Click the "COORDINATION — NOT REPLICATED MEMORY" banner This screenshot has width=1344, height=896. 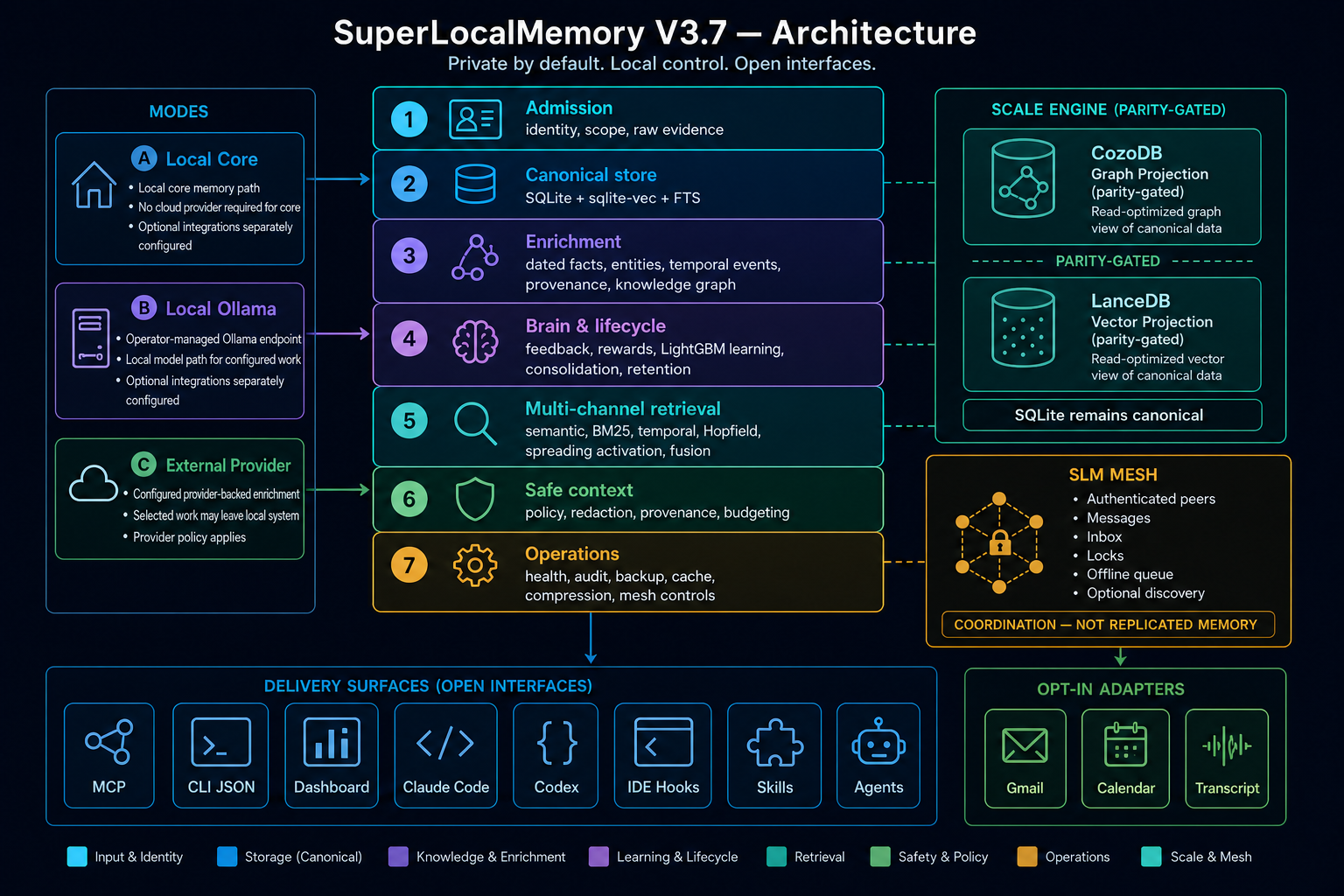coord(1108,625)
